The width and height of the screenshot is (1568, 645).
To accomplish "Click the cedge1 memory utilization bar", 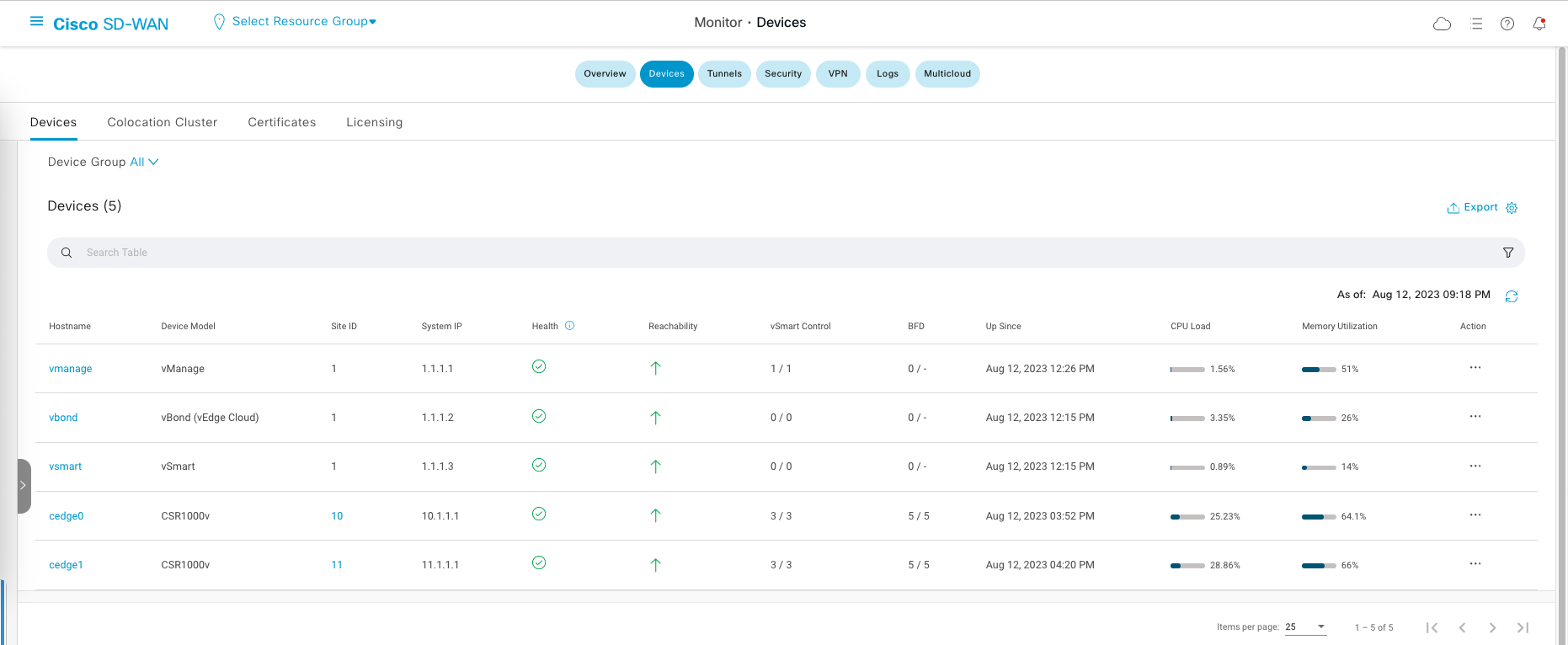I will coord(1319,565).
